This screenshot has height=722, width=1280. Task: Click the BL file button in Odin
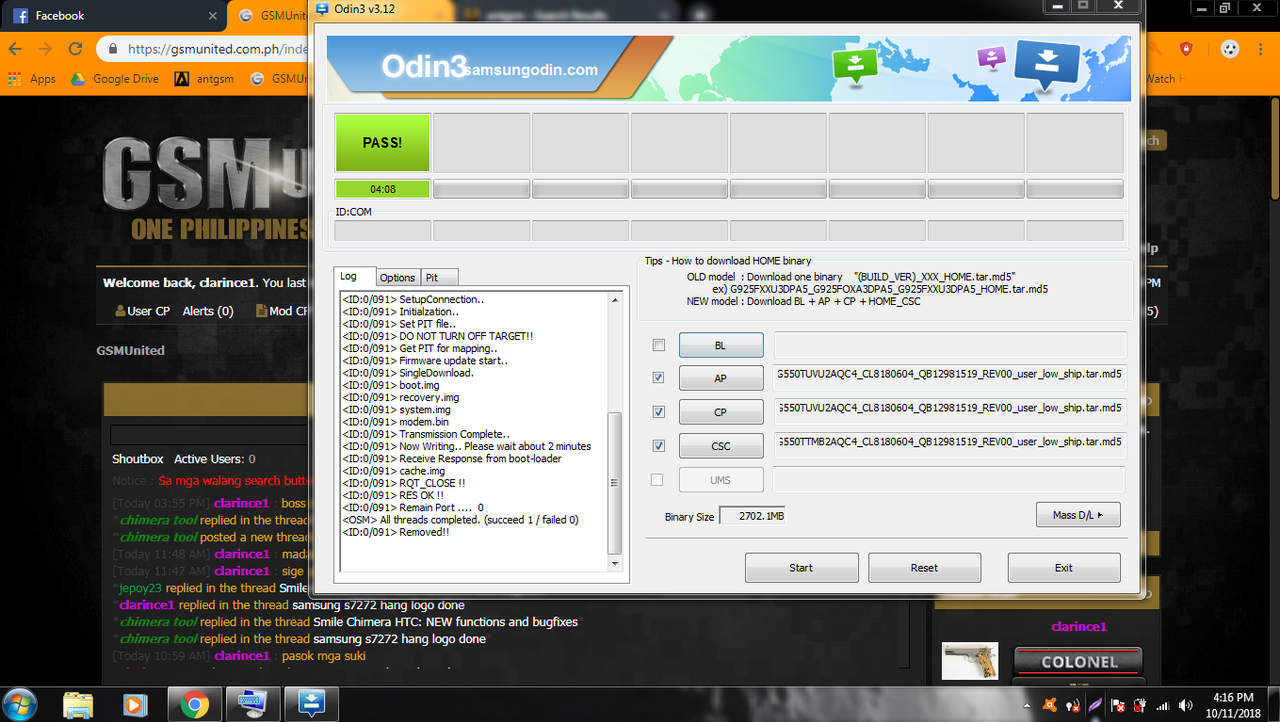pyautogui.click(x=721, y=345)
